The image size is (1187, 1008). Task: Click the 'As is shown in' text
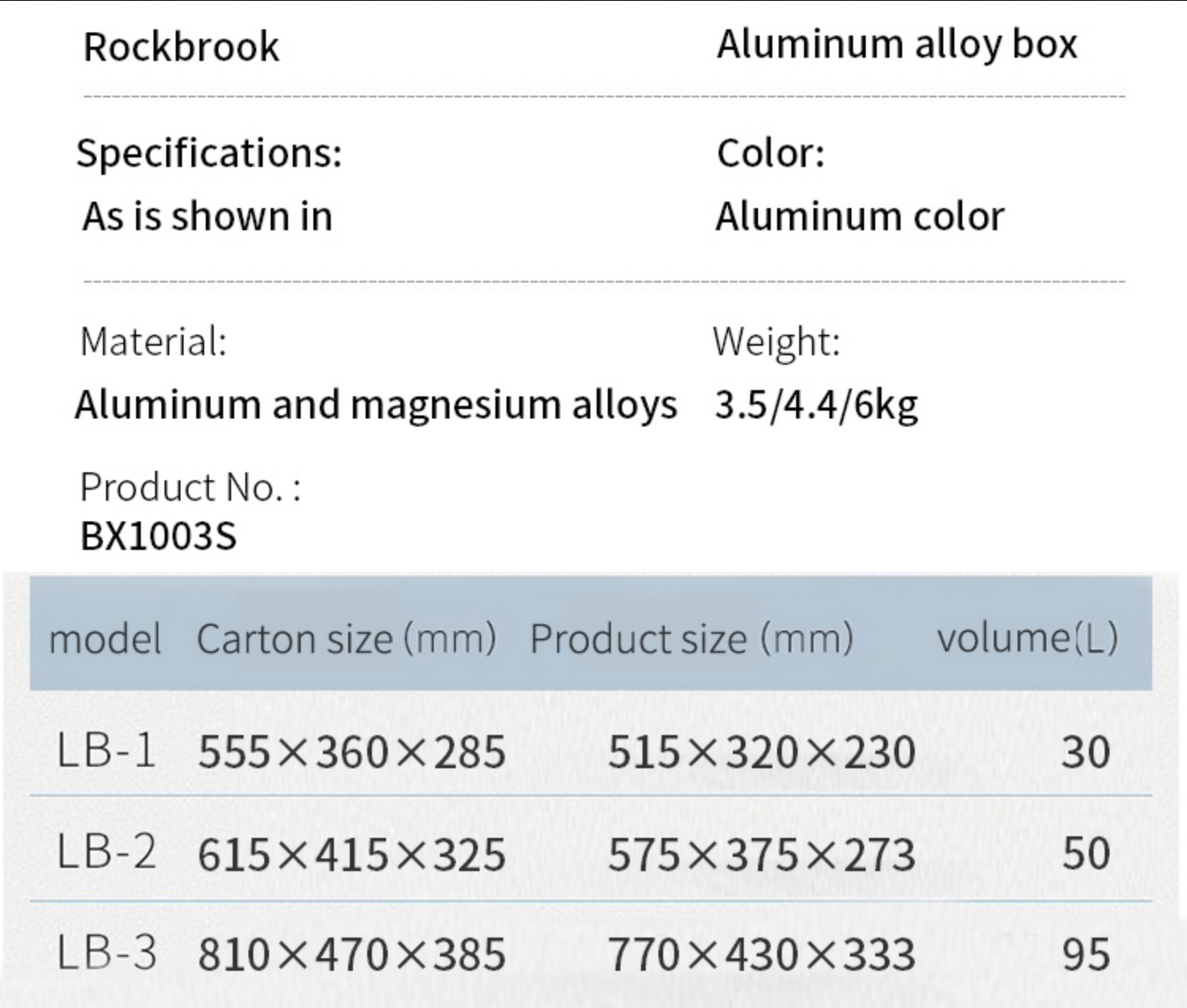pyautogui.click(x=207, y=217)
